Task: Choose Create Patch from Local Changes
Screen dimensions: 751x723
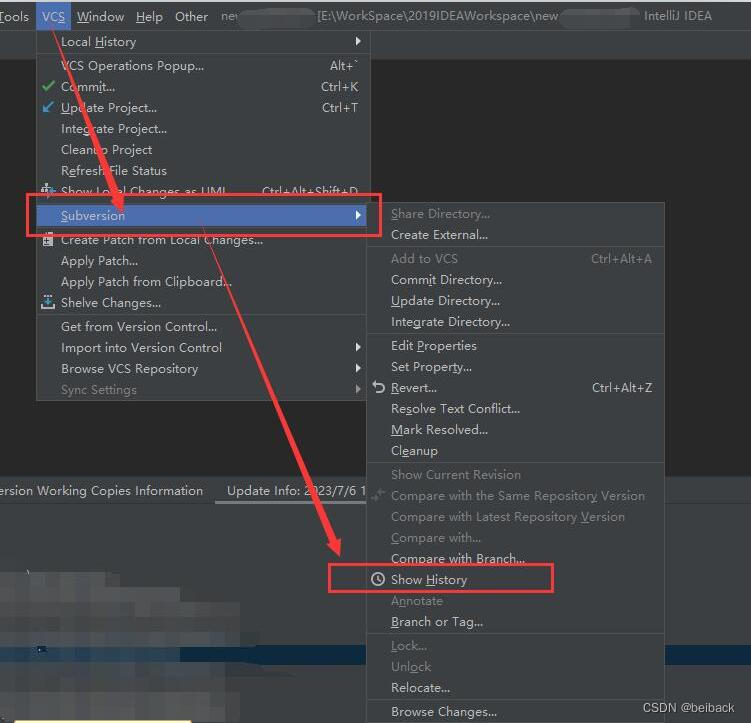Action: tap(201, 239)
